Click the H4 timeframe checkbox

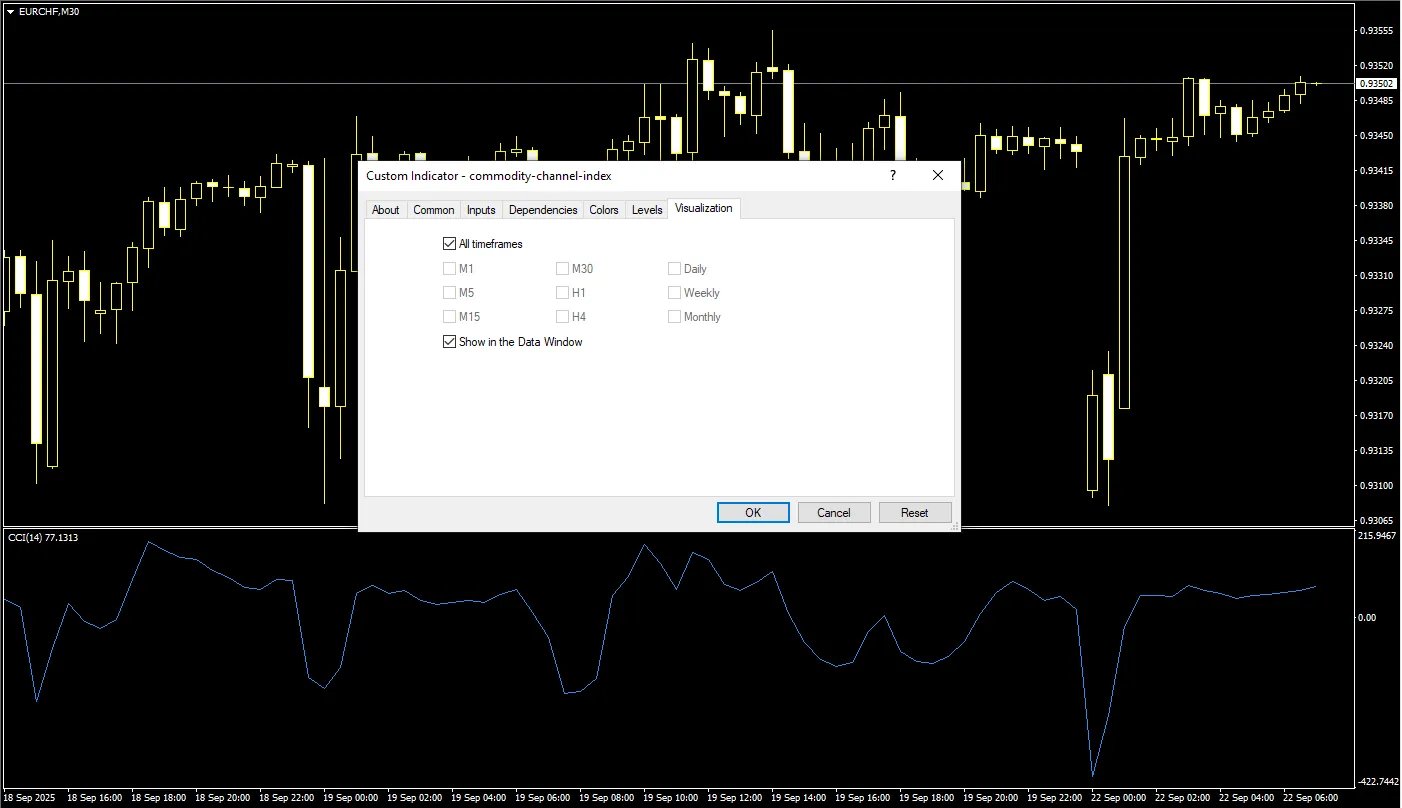[562, 317]
